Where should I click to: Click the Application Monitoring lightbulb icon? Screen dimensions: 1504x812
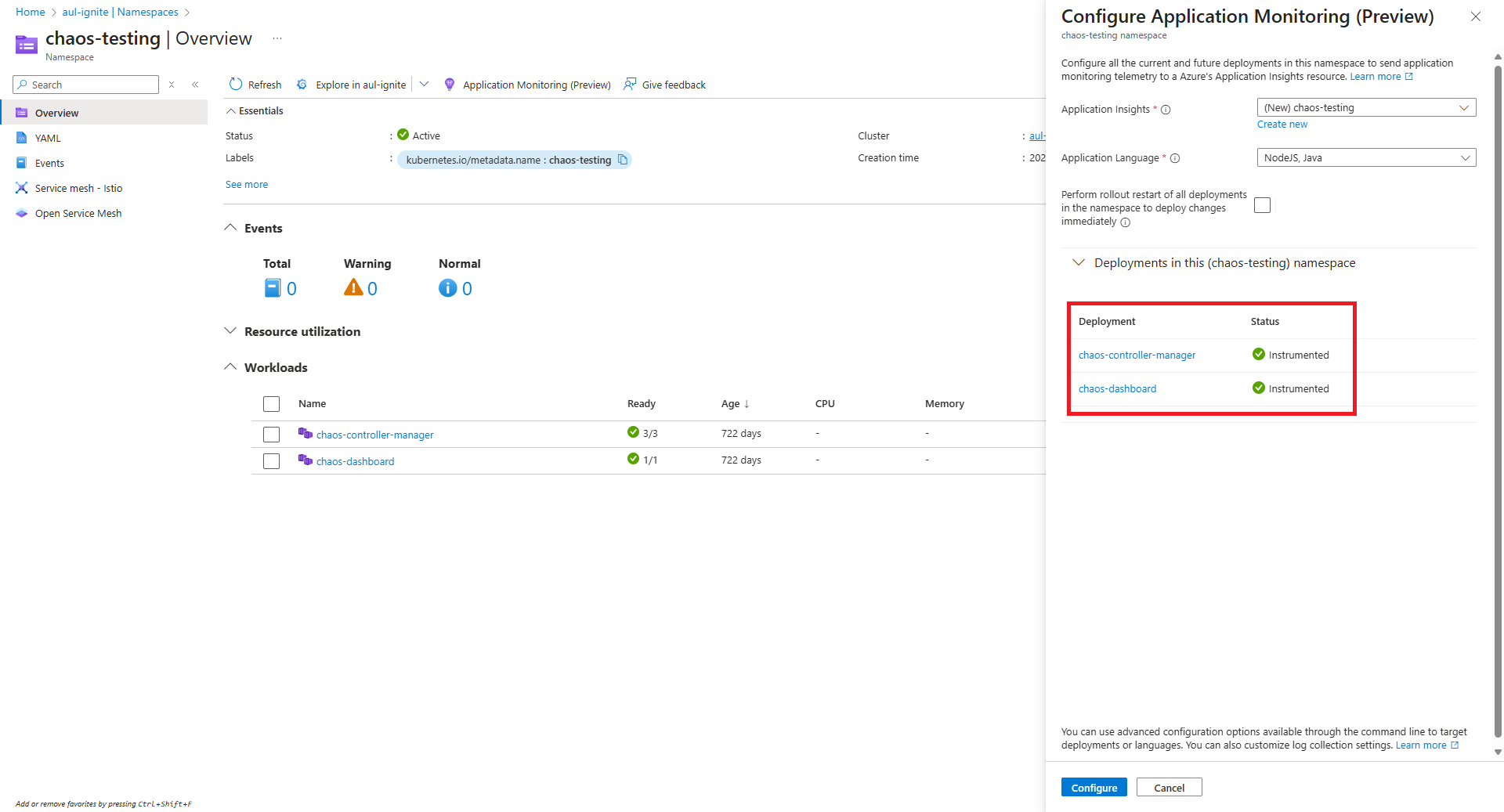(x=450, y=85)
